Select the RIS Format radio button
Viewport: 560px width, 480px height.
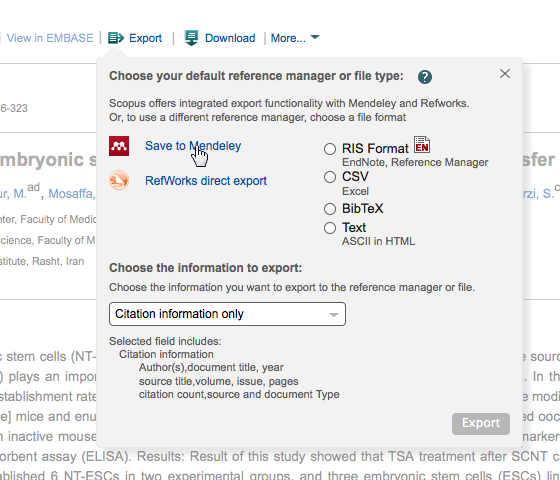coord(330,149)
